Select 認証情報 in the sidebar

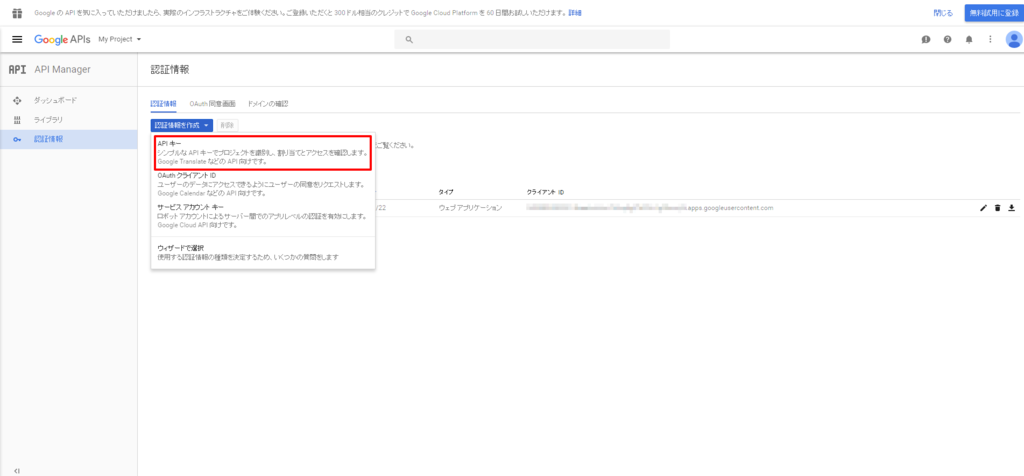(69, 139)
